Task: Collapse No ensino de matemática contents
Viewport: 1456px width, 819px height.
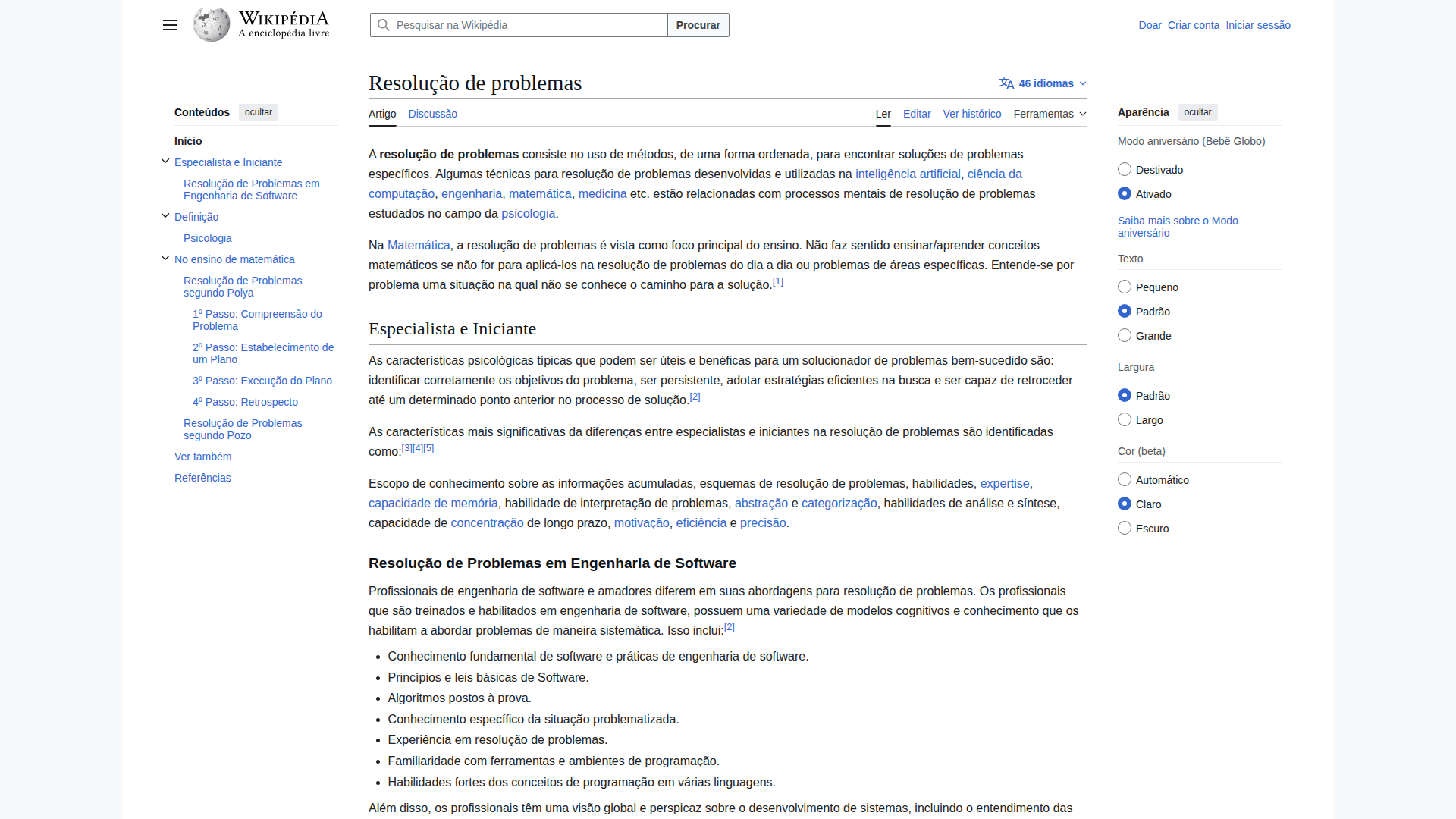Action: coord(165,259)
